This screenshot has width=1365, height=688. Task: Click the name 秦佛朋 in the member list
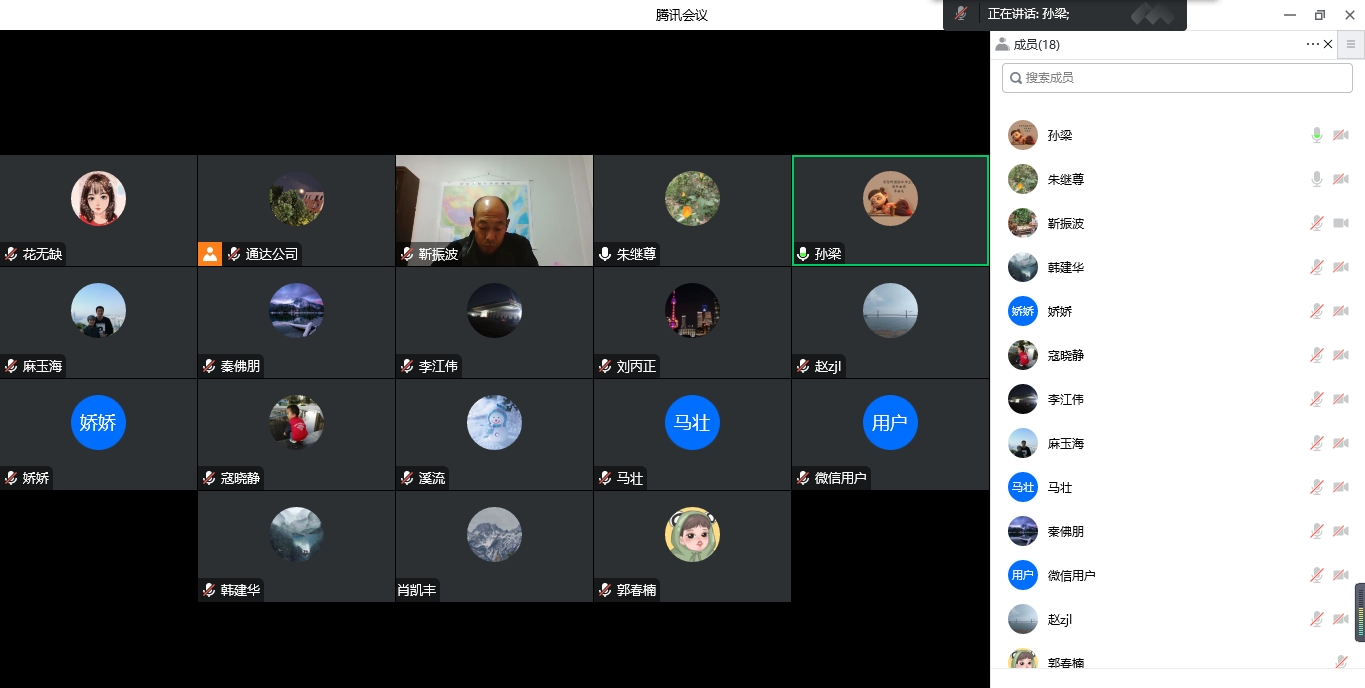(x=1066, y=531)
